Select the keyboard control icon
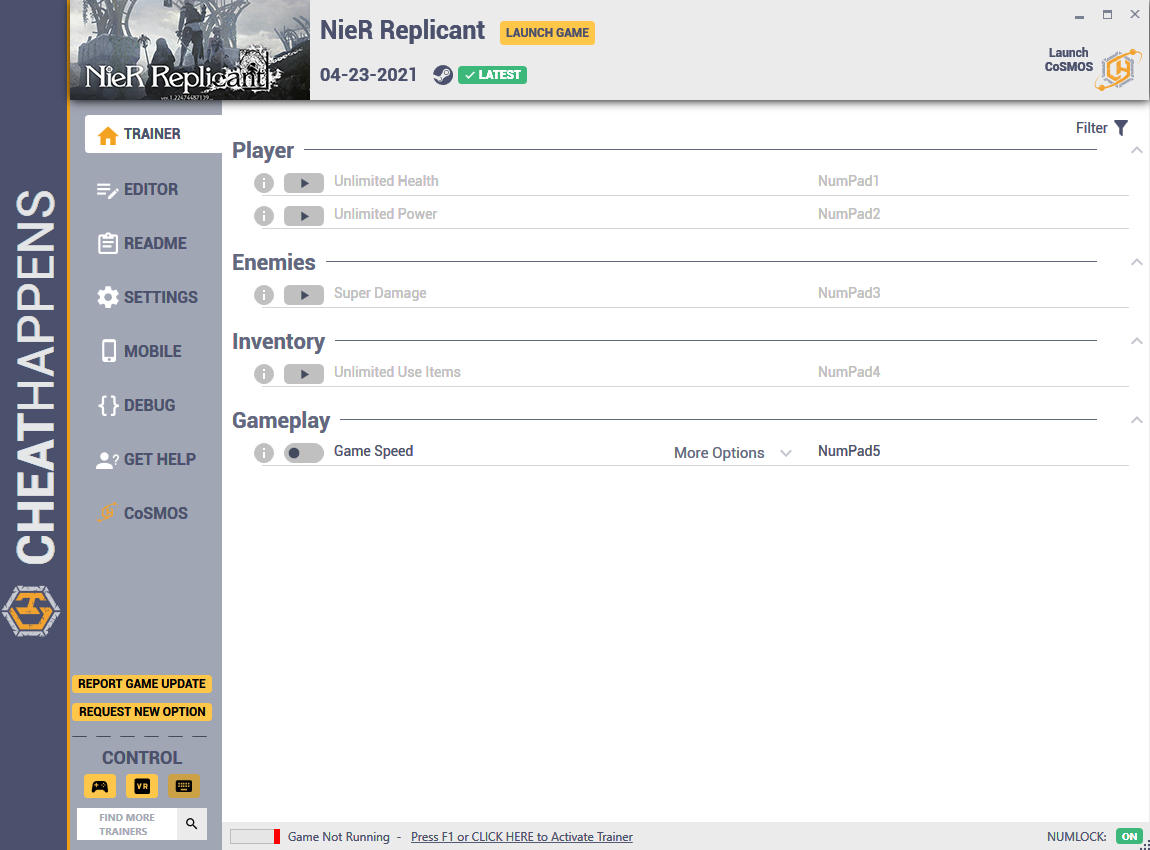The image size is (1150, 850). pyautogui.click(x=183, y=786)
